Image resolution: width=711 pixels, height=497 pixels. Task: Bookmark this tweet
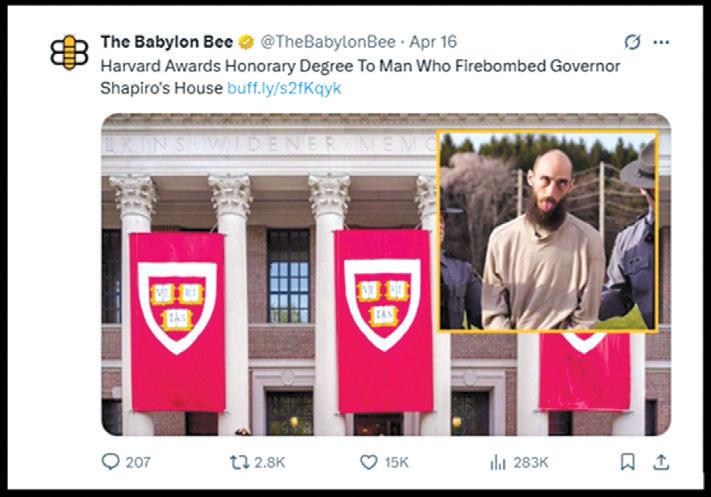point(628,462)
